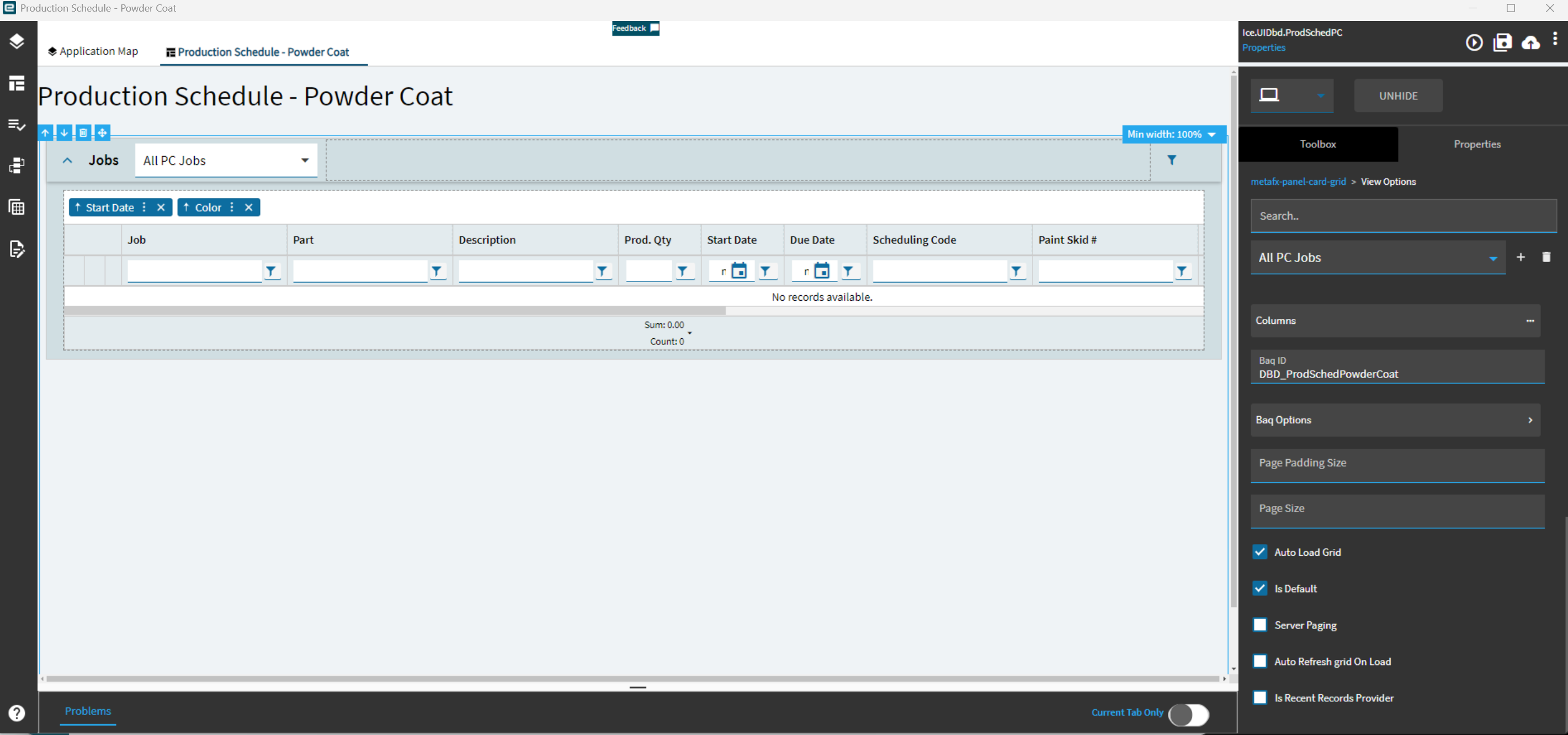Enable the Server Paging checkbox
This screenshot has width=1568, height=735.
(x=1260, y=625)
